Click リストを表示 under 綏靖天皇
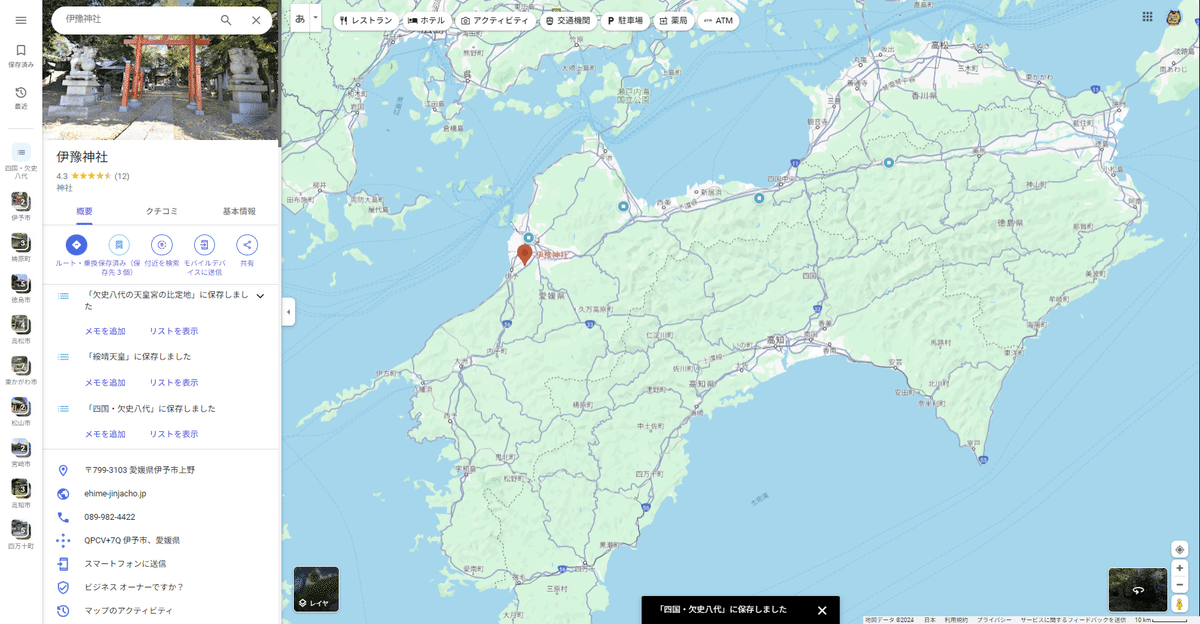Viewport: 1200px width, 624px height. 174,383
